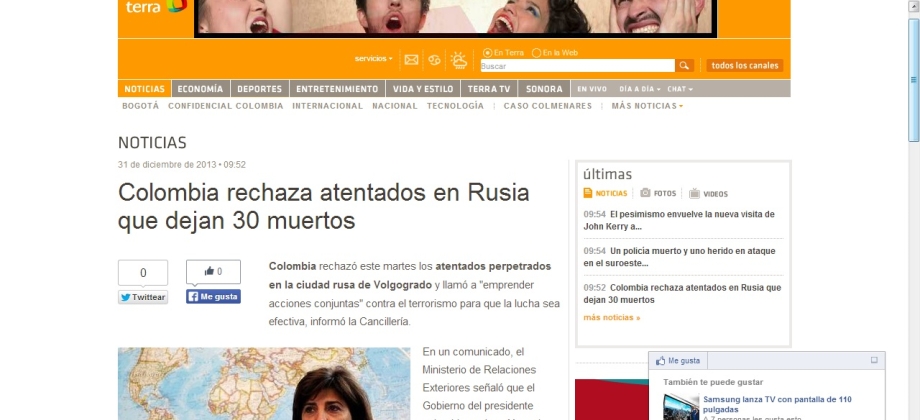Open the Vida y Estilo tab

pos(423,89)
